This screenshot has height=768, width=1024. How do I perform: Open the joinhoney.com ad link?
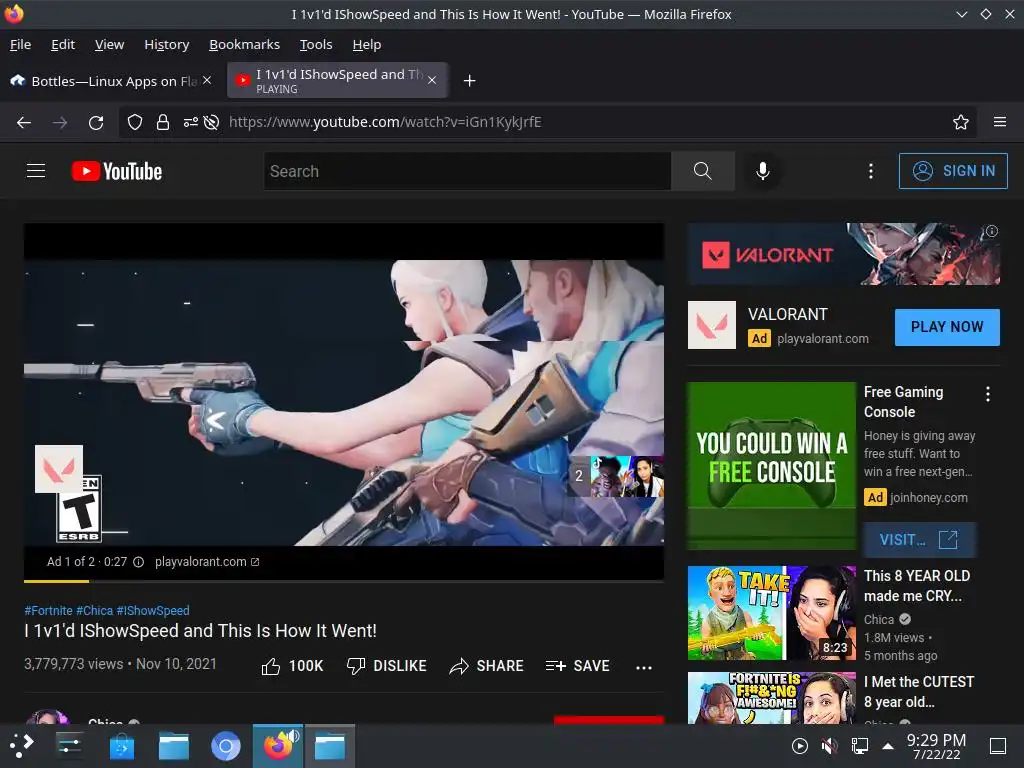click(x=929, y=498)
